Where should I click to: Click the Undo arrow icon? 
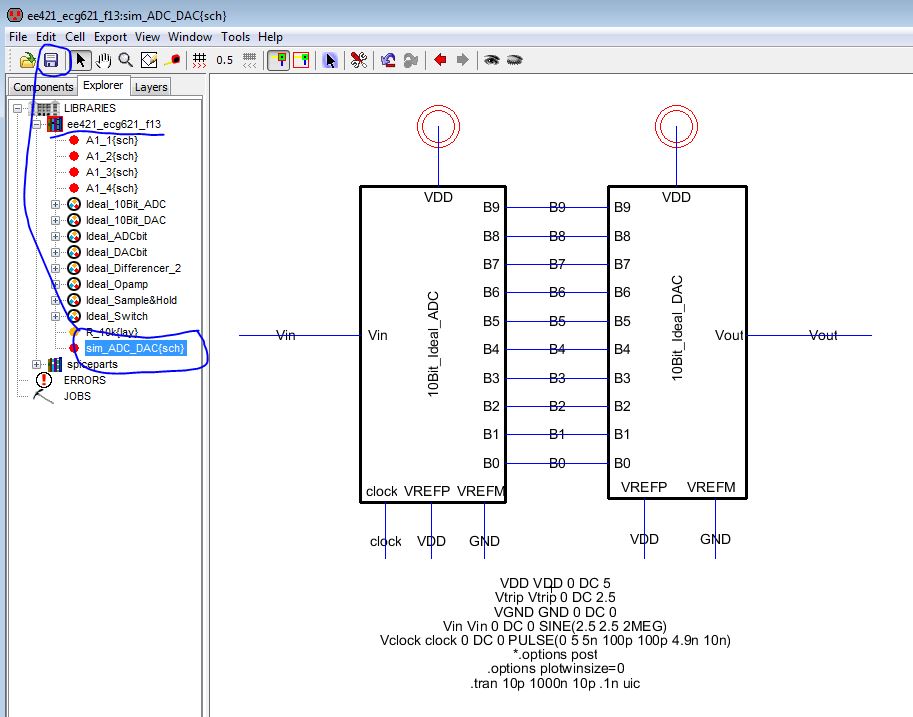[x=388, y=60]
